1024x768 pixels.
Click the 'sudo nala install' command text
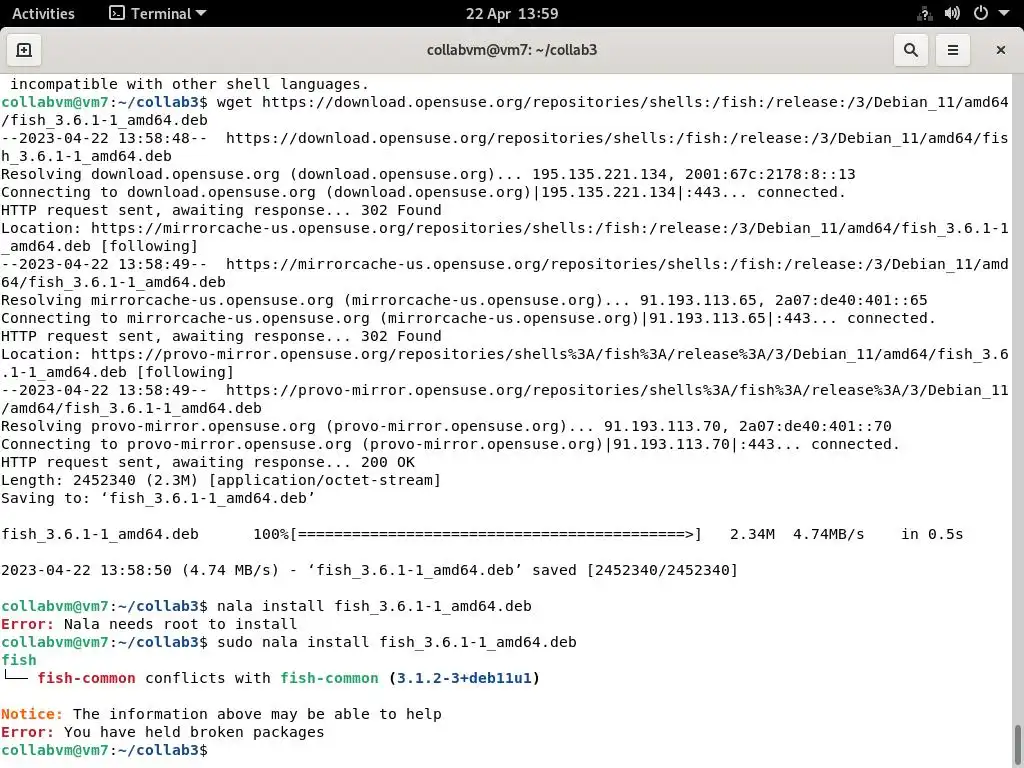(396, 642)
